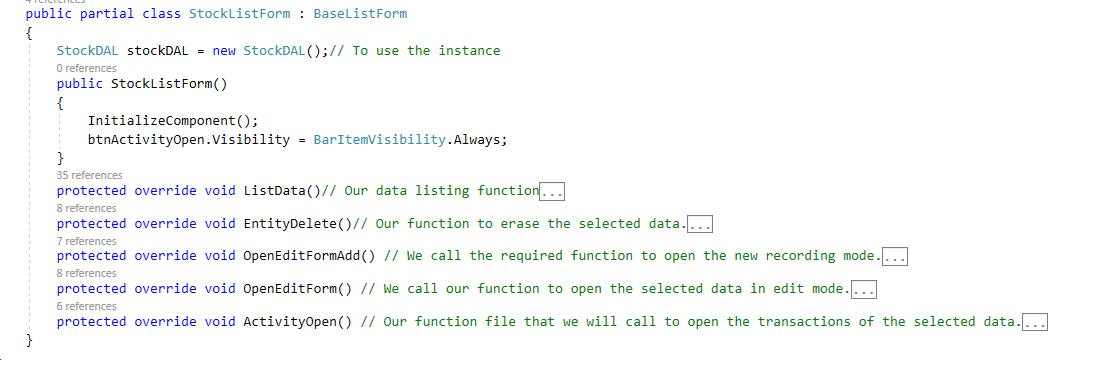Open 8 references link above EntityDelete
Image resolution: width=1096 pixels, height=366 pixels.
pyautogui.click(x=87, y=208)
